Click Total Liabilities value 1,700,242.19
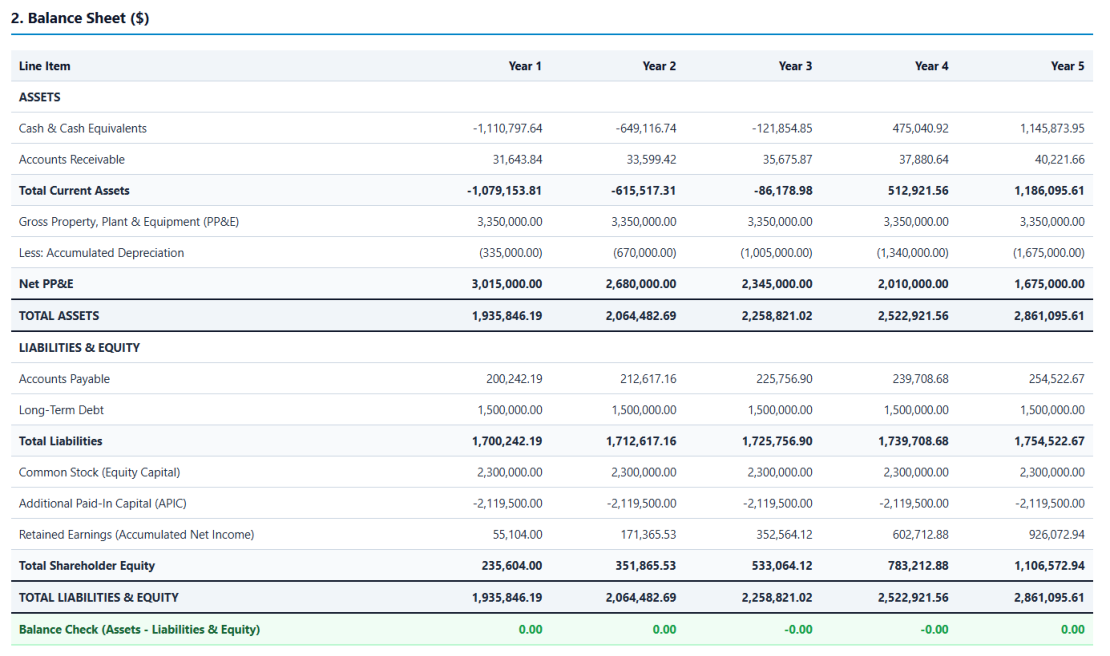Screen dimensions: 1110x656 pyautogui.click(x=507, y=441)
